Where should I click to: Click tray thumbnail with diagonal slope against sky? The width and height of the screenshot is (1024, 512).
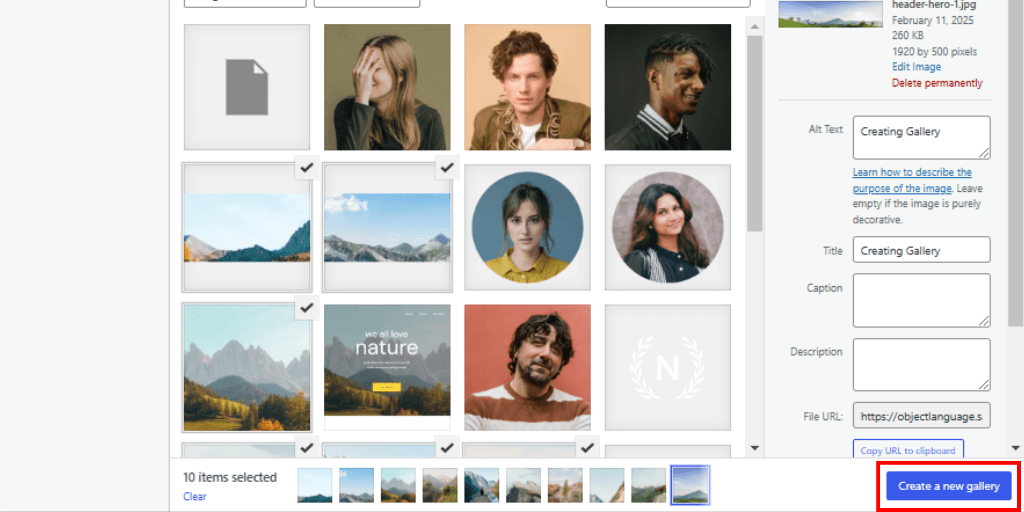pos(607,485)
